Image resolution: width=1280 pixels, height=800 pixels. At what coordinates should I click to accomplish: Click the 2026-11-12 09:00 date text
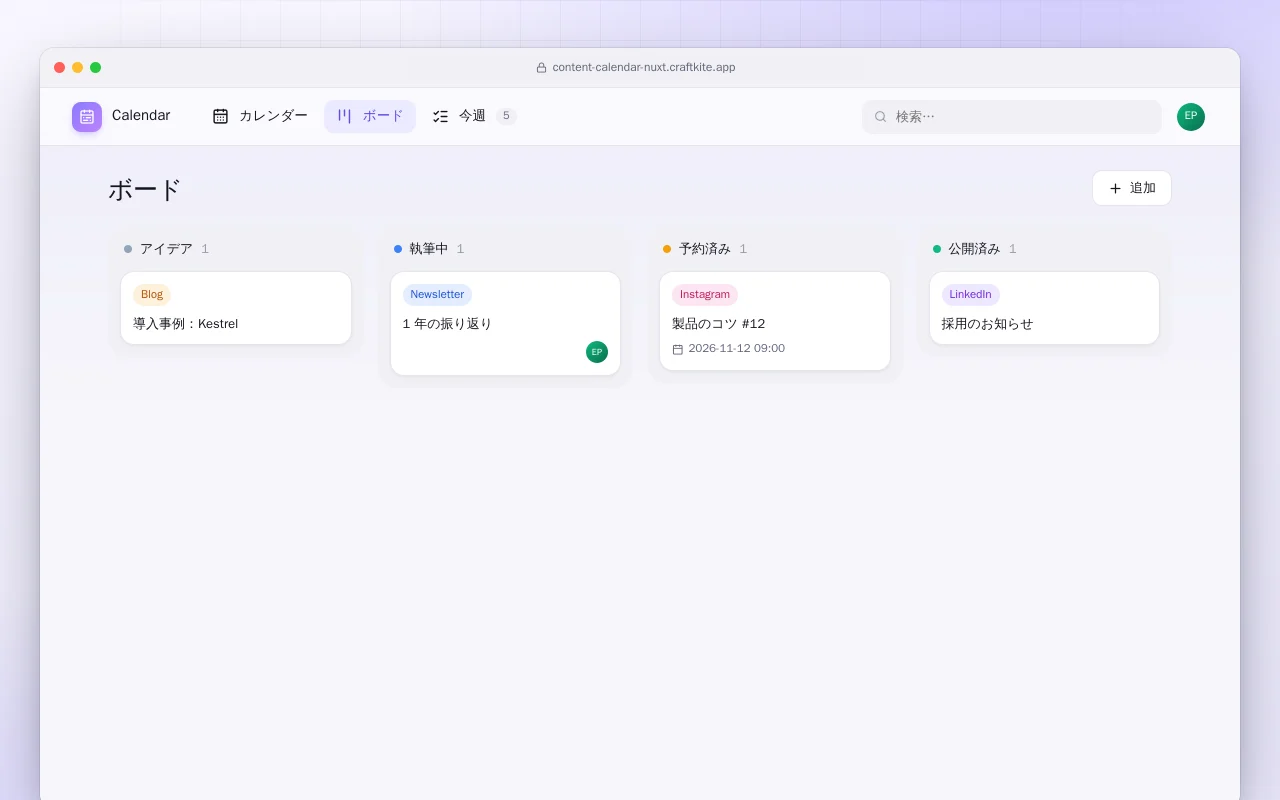(737, 349)
